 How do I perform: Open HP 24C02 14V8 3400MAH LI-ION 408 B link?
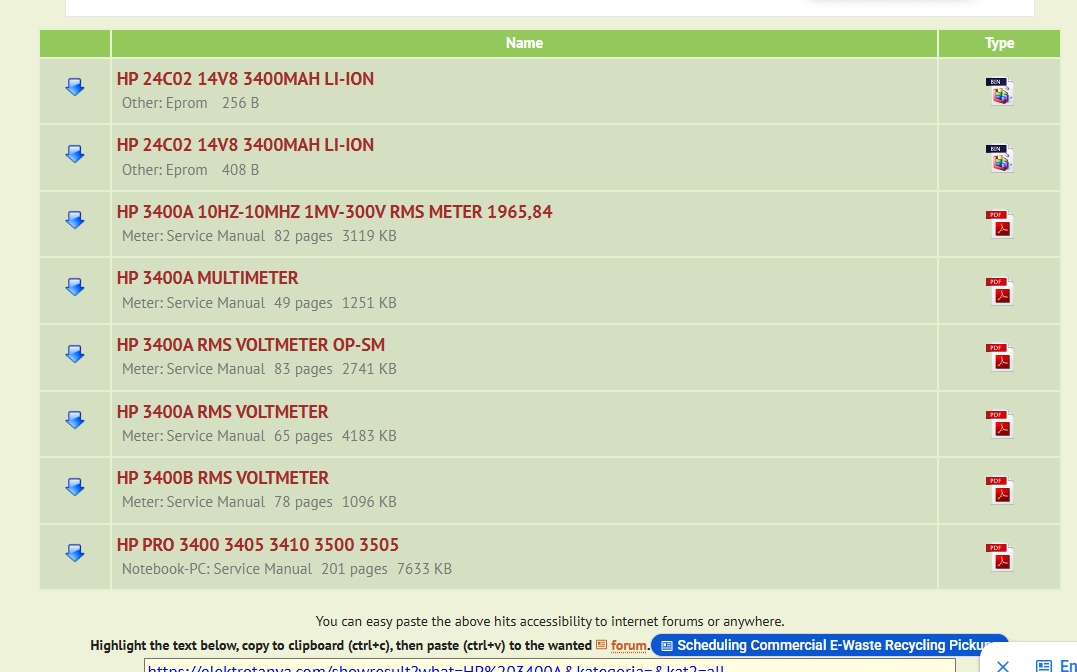(x=245, y=145)
